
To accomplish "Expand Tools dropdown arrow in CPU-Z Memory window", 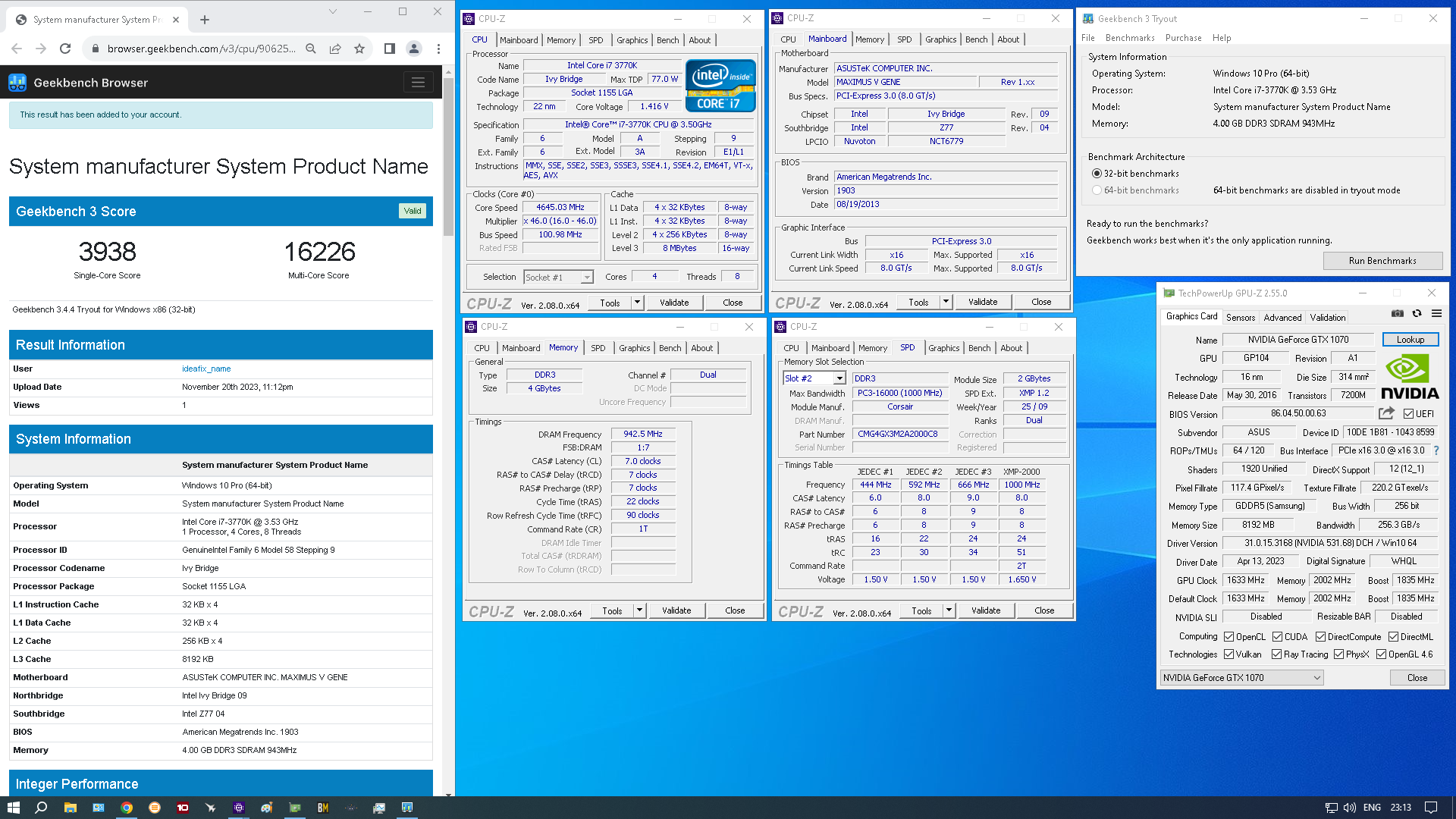I will [x=639, y=610].
